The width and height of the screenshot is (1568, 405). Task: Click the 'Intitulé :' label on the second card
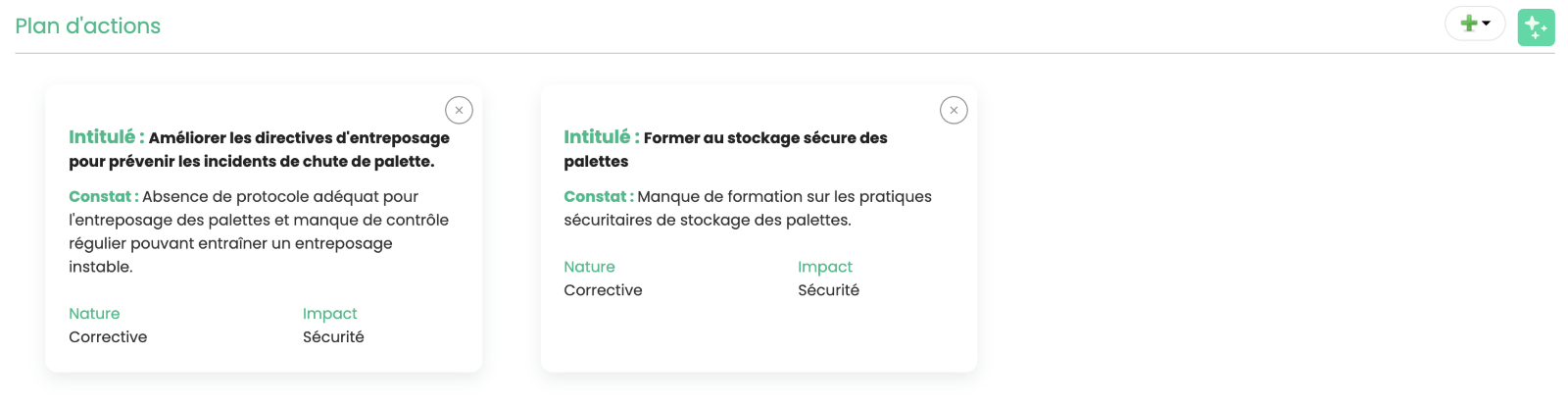click(602, 137)
